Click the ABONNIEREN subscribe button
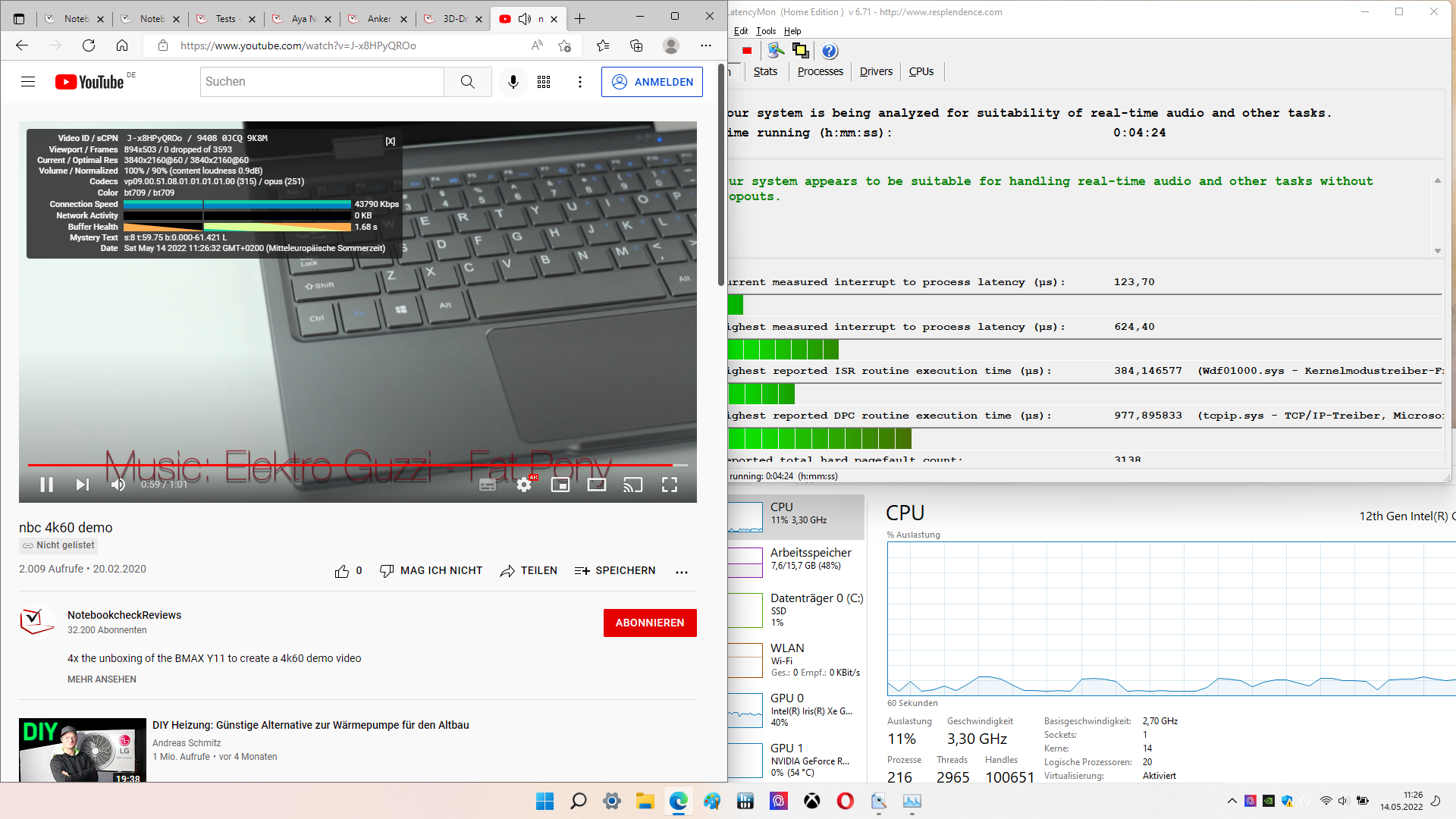 (650, 623)
